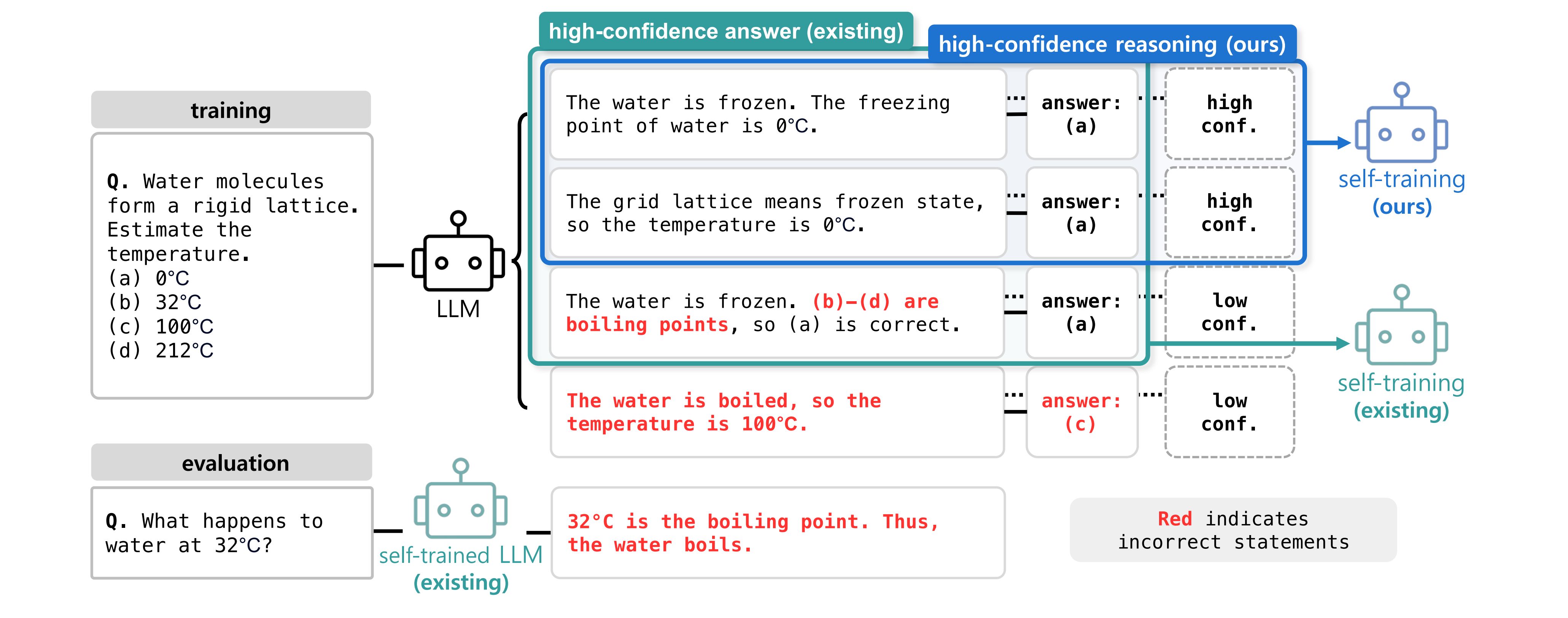Click the first 'high conf.' dashed box
The width and height of the screenshot is (1568, 618).
[1229, 114]
